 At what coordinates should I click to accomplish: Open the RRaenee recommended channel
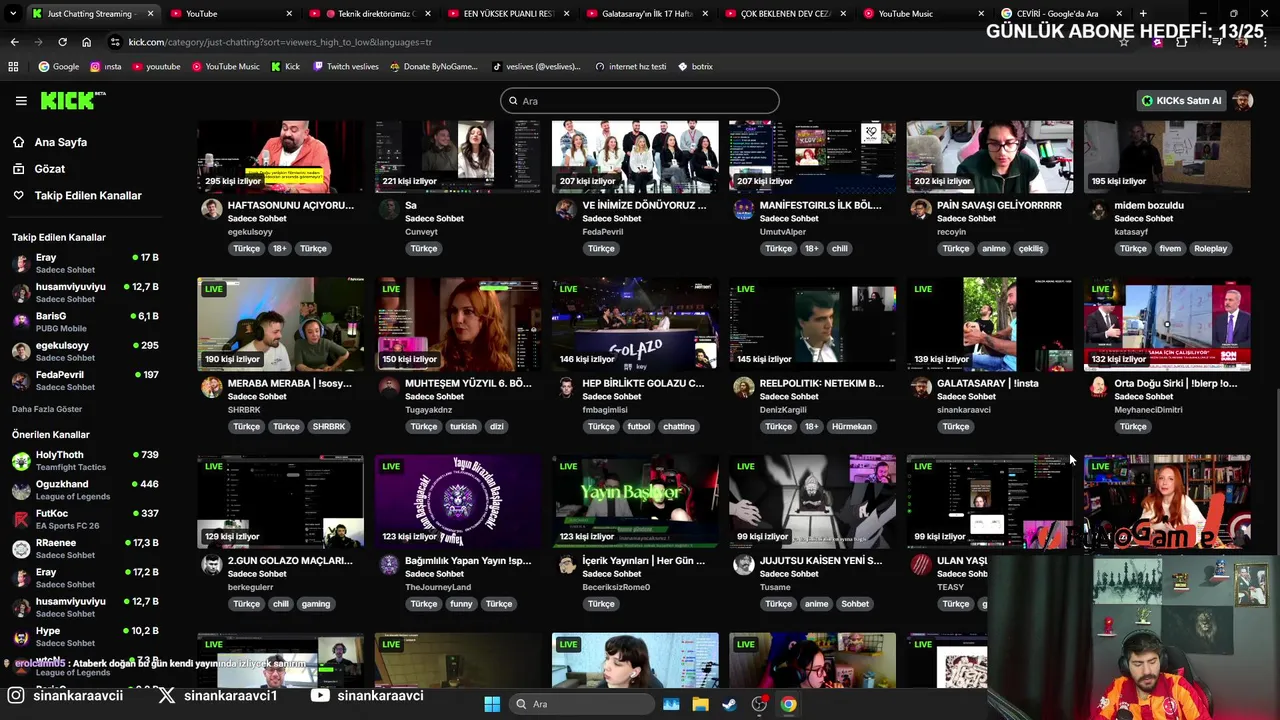(x=85, y=549)
